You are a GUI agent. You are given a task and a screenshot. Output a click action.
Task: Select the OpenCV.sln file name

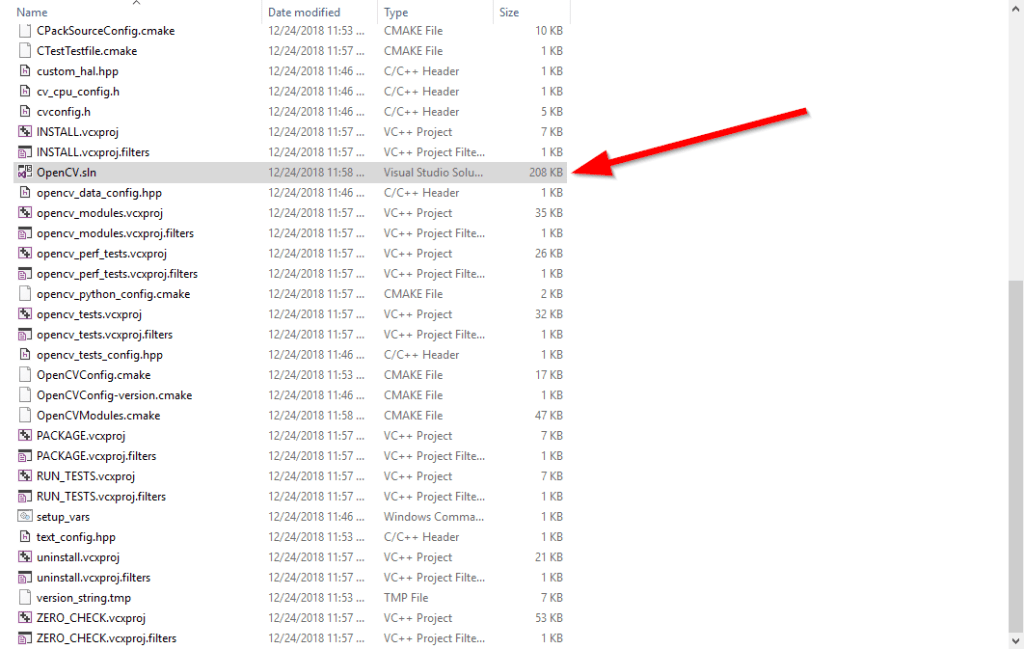pos(67,172)
